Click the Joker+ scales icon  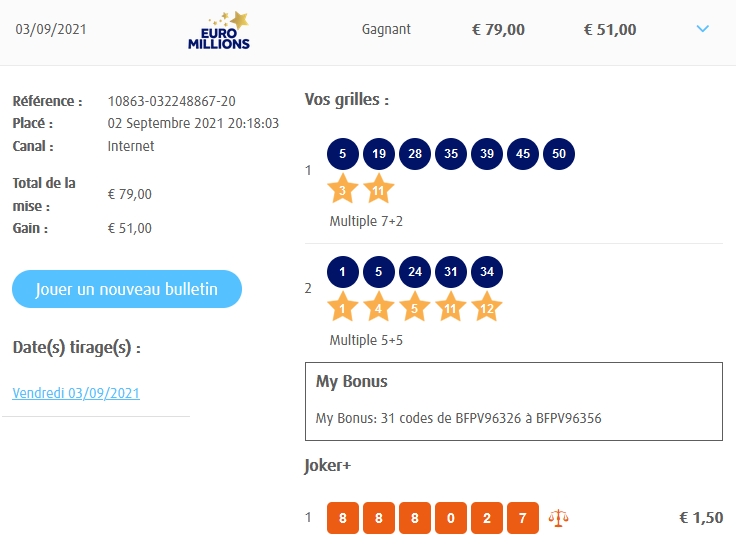pos(558,518)
